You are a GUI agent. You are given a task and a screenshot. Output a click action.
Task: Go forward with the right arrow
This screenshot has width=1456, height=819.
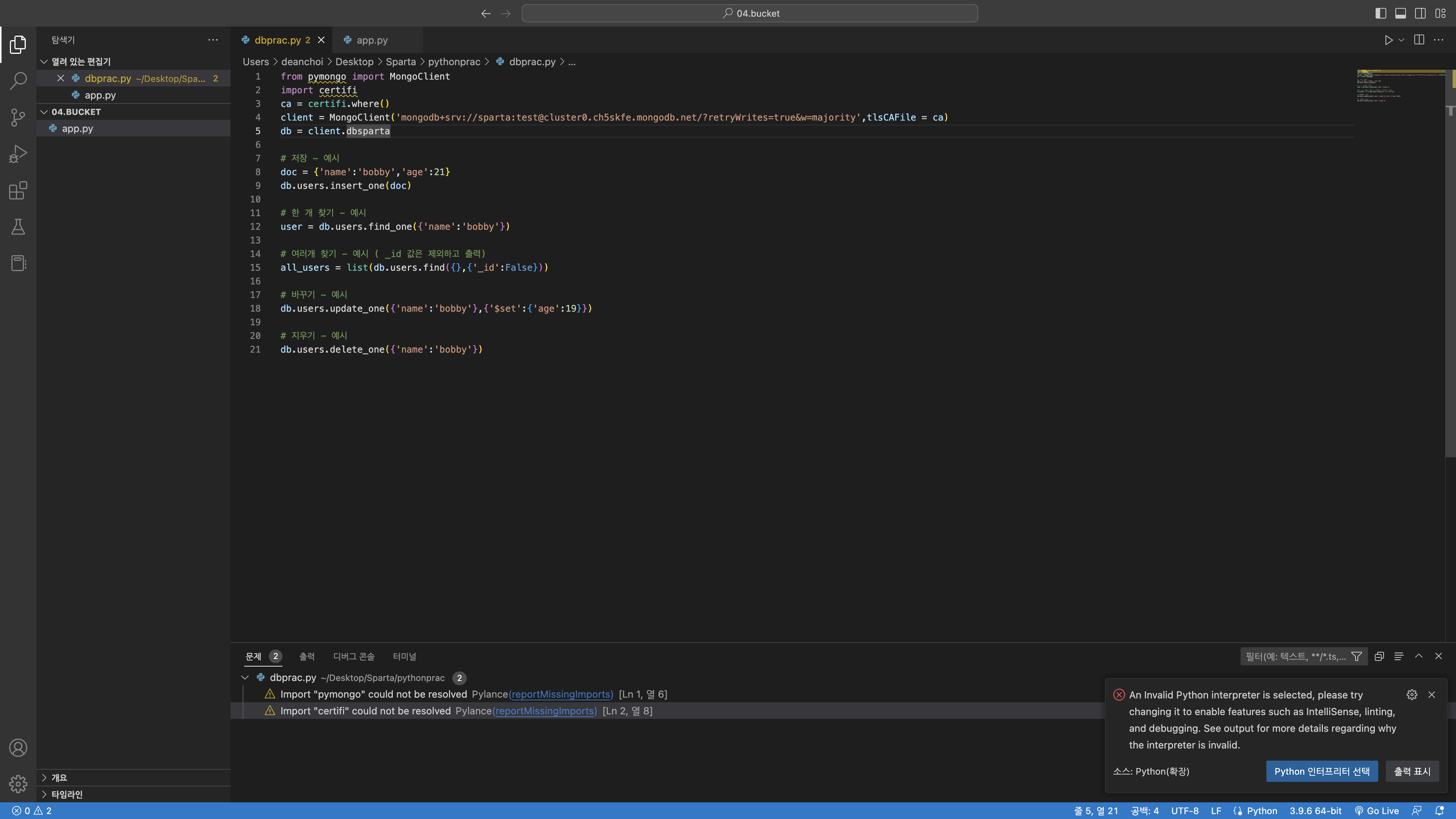(506, 14)
